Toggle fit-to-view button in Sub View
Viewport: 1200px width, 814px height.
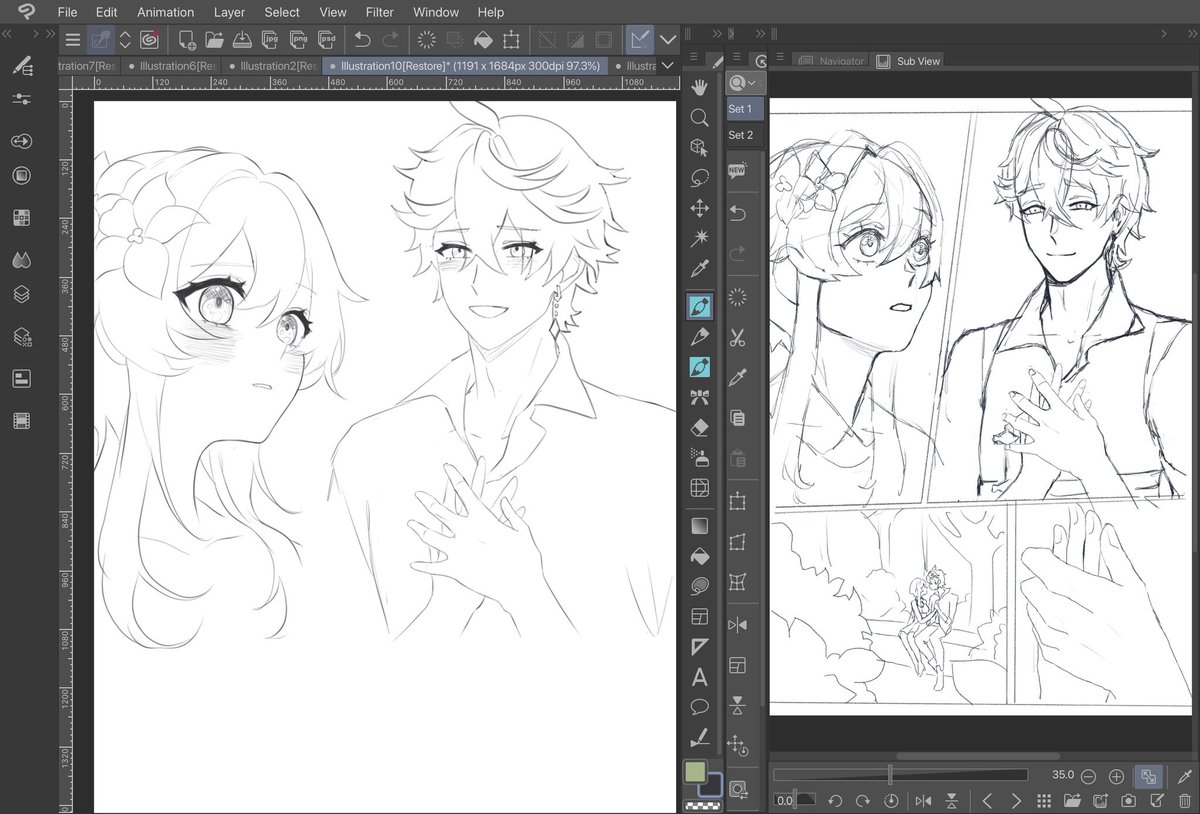tap(1148, 776)
